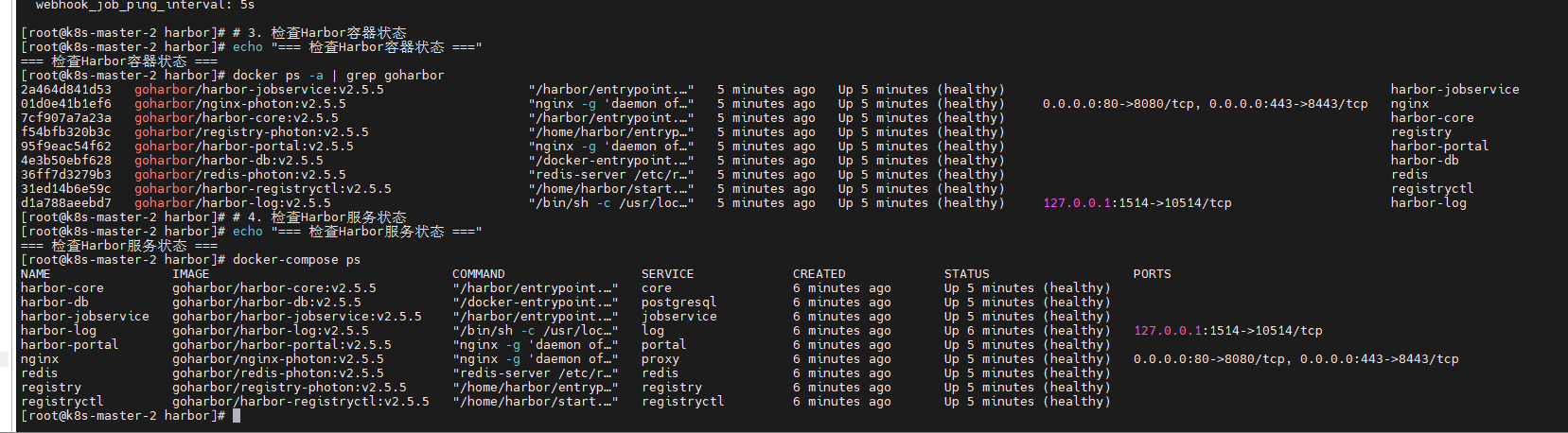Click 'harbor-db' name ending the 4e3b50ebf628 row
This screenshot has width=1568, height=433.
click(x=1425, y=161)
